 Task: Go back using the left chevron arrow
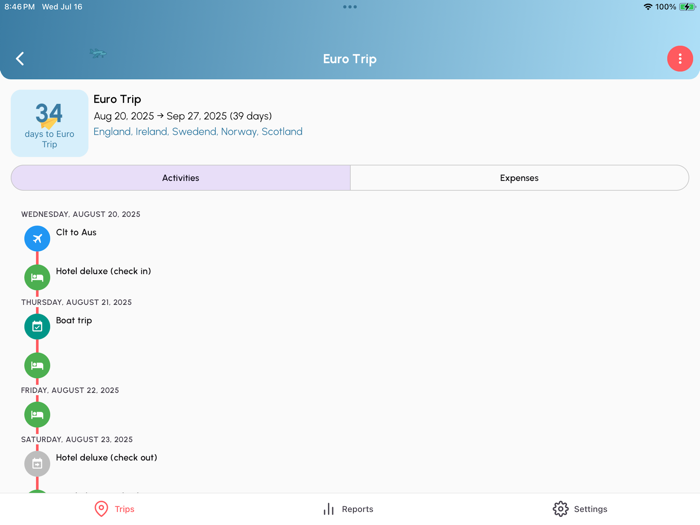(20, 58)
